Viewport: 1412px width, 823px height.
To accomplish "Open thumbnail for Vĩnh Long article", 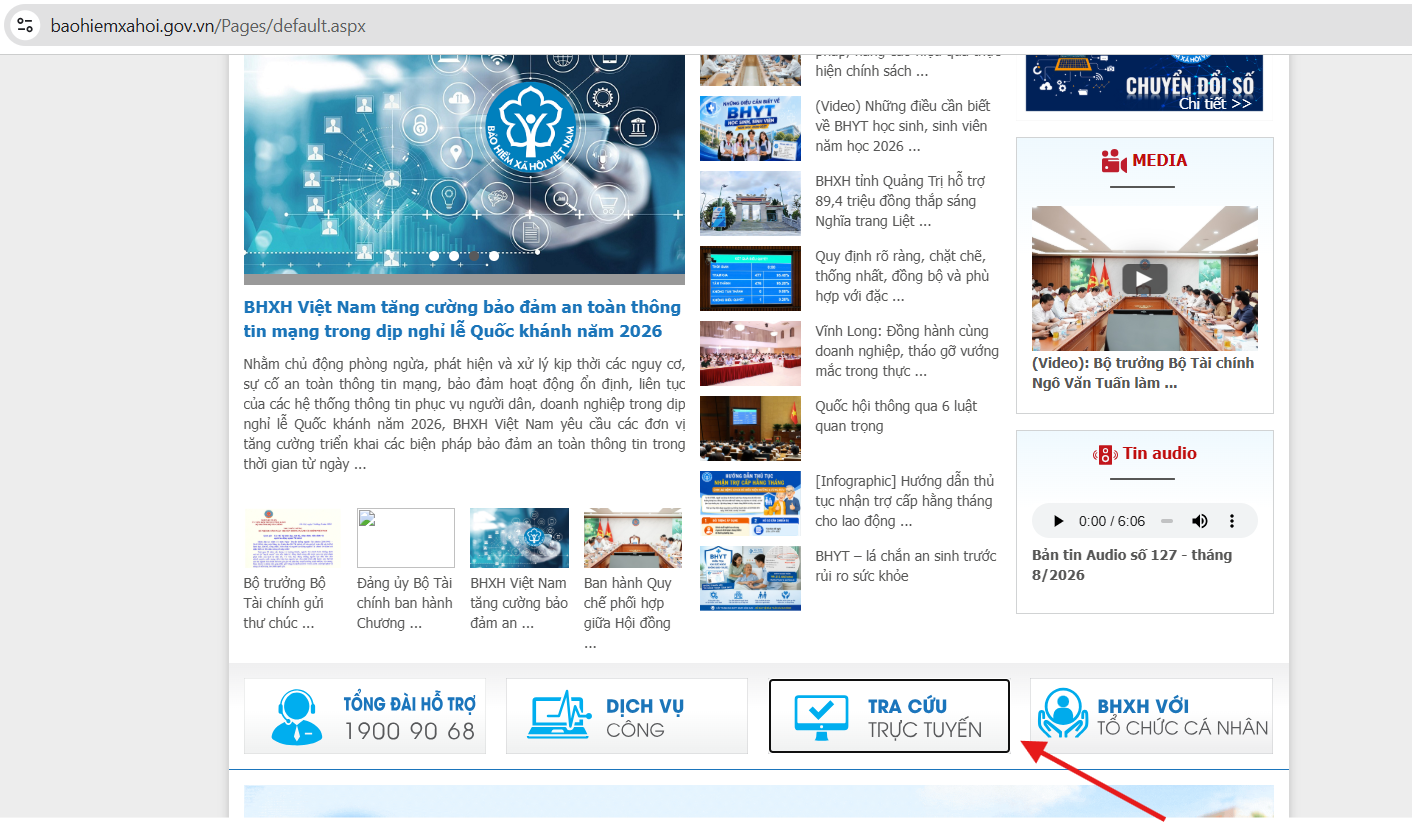I will click(x=750, y=353).
